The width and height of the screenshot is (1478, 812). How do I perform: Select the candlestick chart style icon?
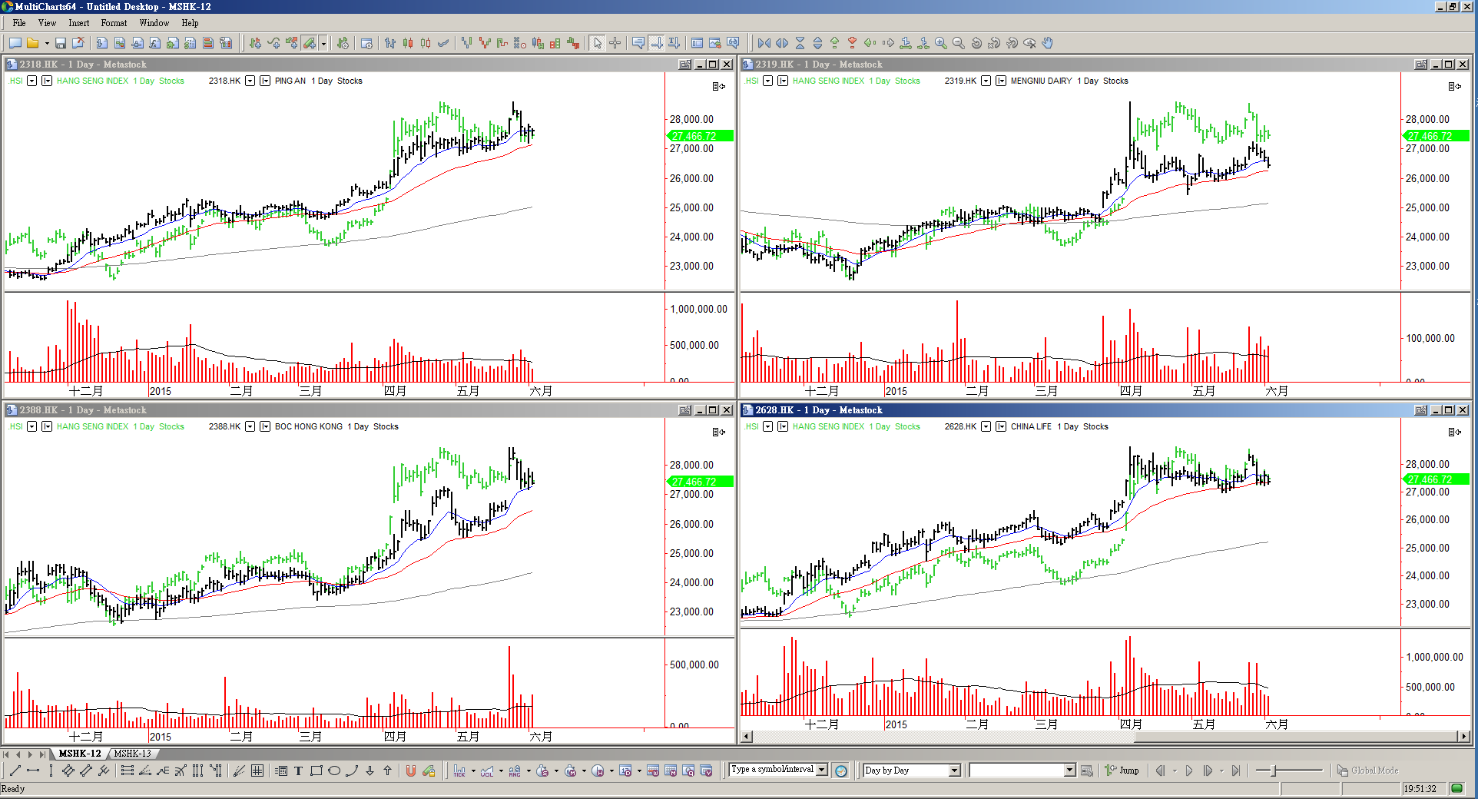point(408,43)
